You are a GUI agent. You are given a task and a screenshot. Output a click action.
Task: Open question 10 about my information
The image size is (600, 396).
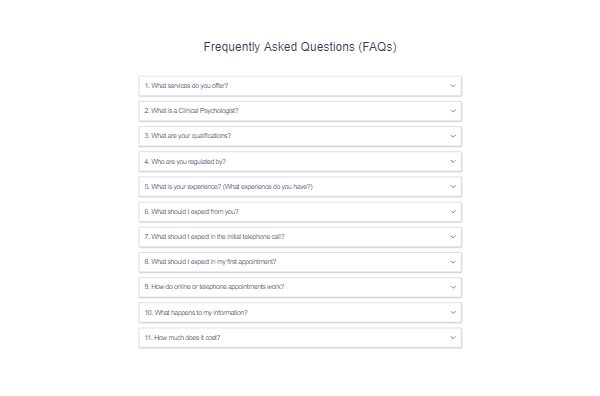[x=300, y=313]
